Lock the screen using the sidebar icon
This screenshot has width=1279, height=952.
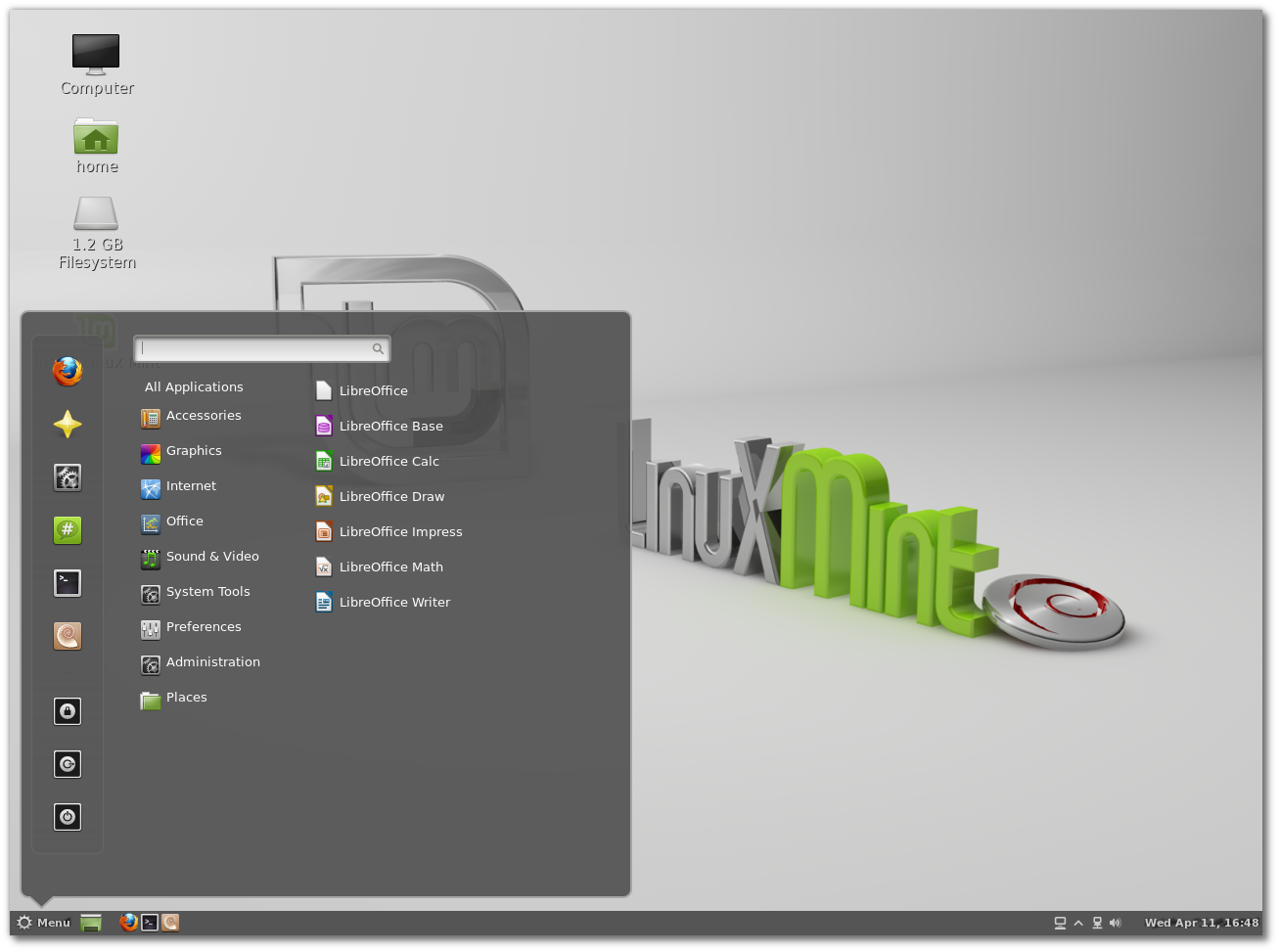(x=68, y=711)
